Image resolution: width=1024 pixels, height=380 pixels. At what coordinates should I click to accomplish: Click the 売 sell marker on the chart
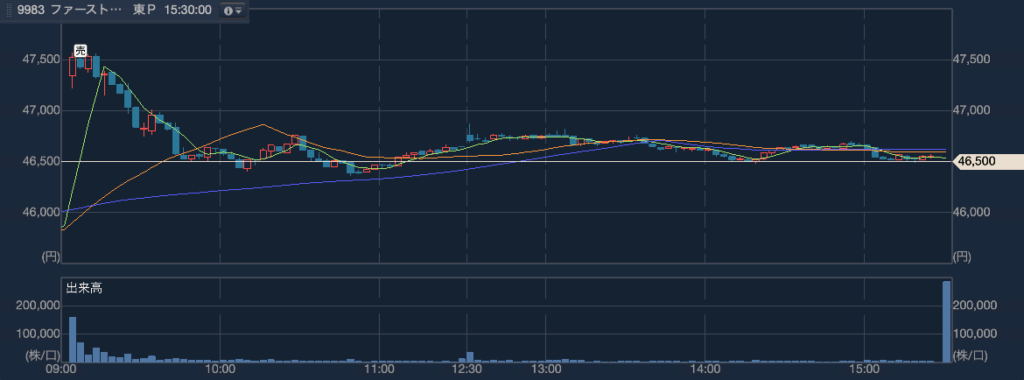(x=80, y=51)
